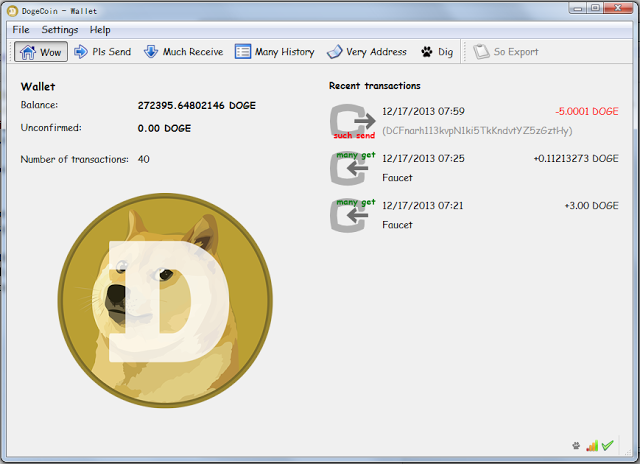Select the Dig paw mining button
This screenshot has width=640, height=464.
(440, 52)
